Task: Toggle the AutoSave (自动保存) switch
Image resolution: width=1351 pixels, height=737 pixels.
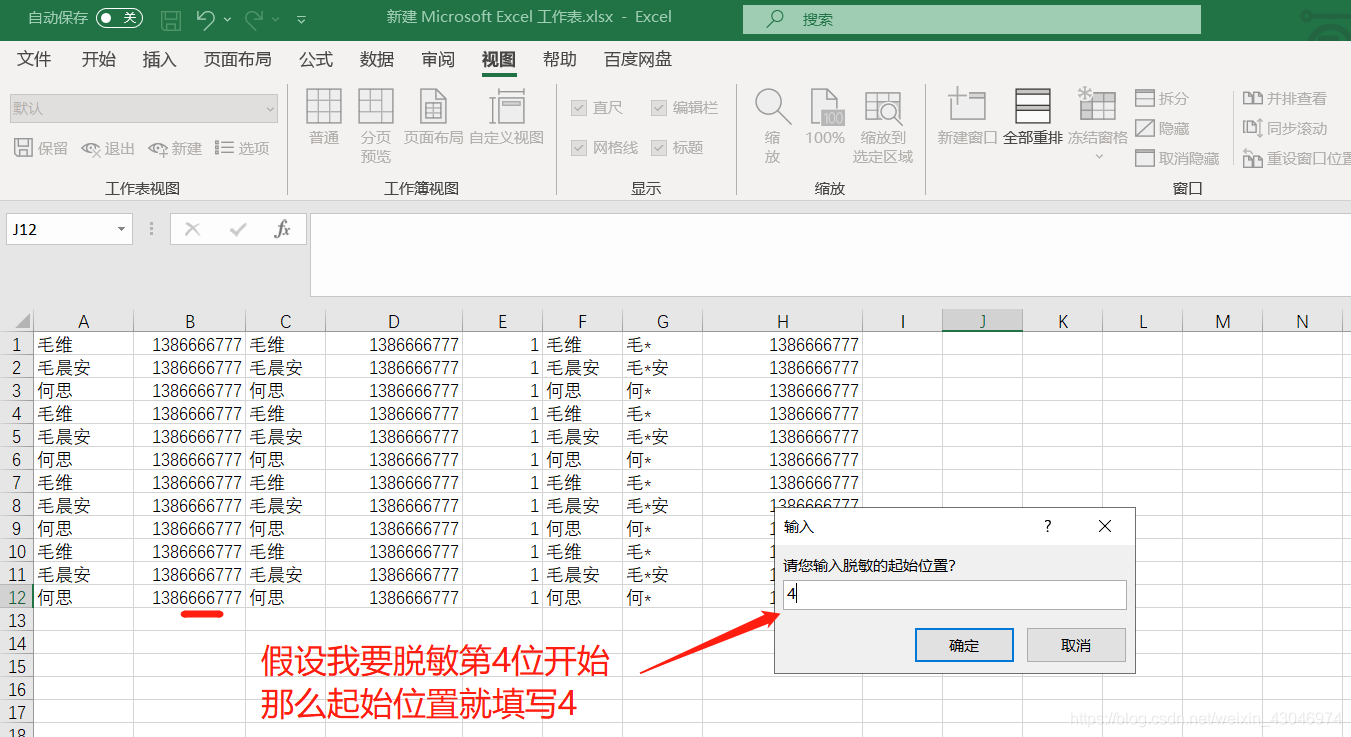Action: (x=119, y=18)
